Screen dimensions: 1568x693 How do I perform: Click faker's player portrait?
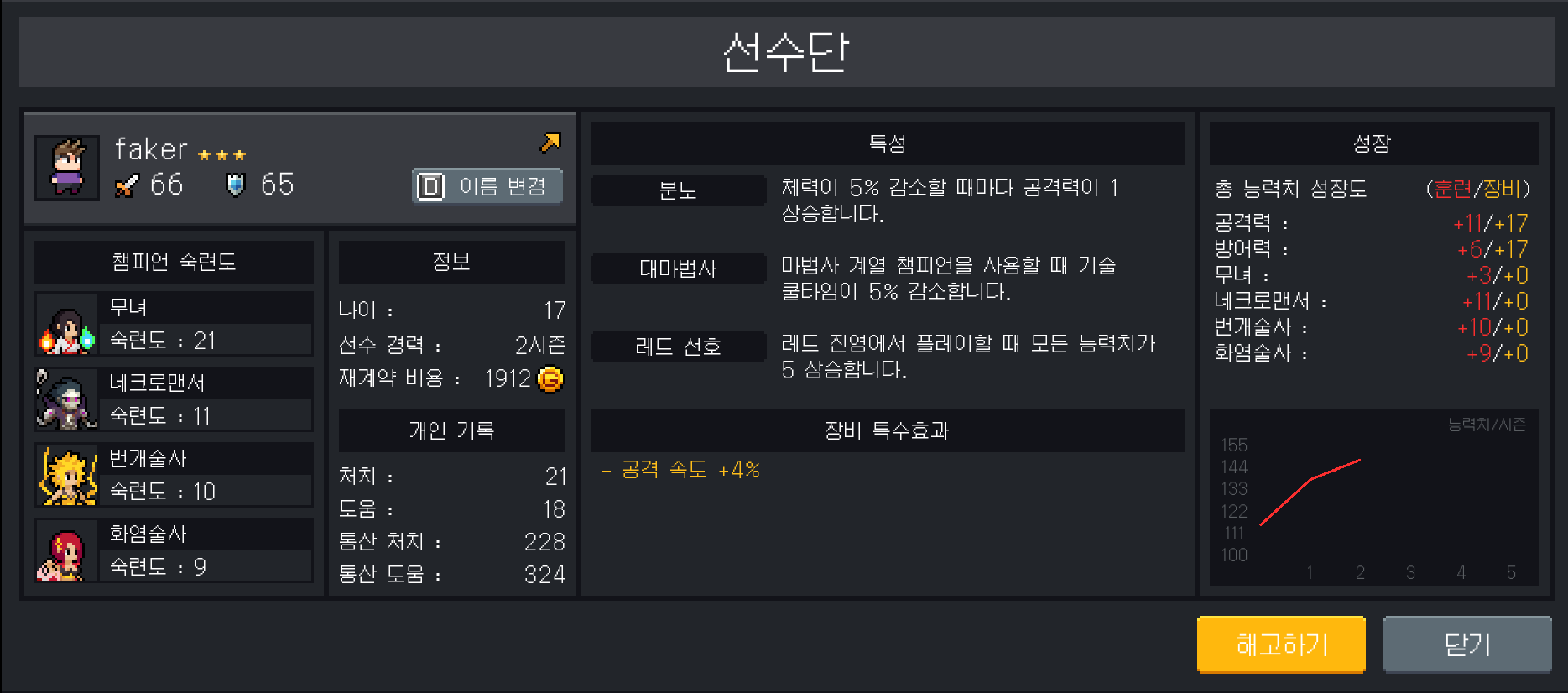coord(67,167)
